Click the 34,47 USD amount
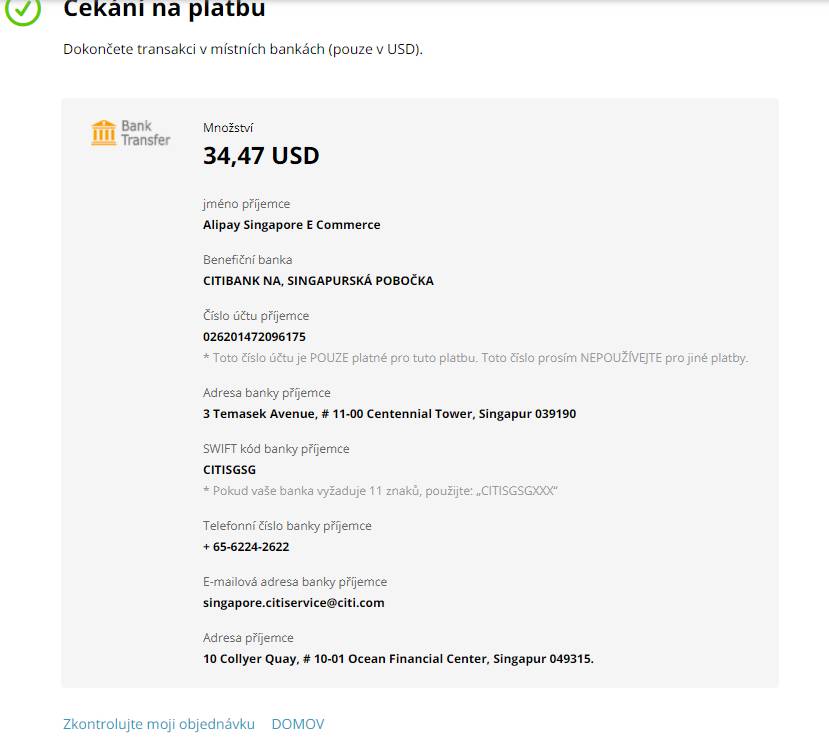This screenshot has width=829, height=742. [261, 155]
